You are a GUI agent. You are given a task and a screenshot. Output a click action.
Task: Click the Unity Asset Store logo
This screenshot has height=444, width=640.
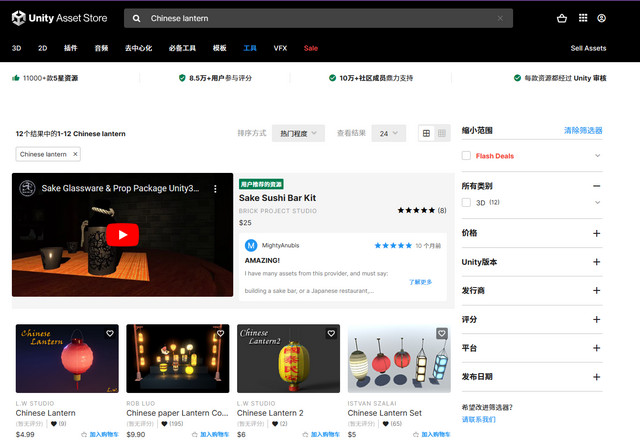[60, 18]
